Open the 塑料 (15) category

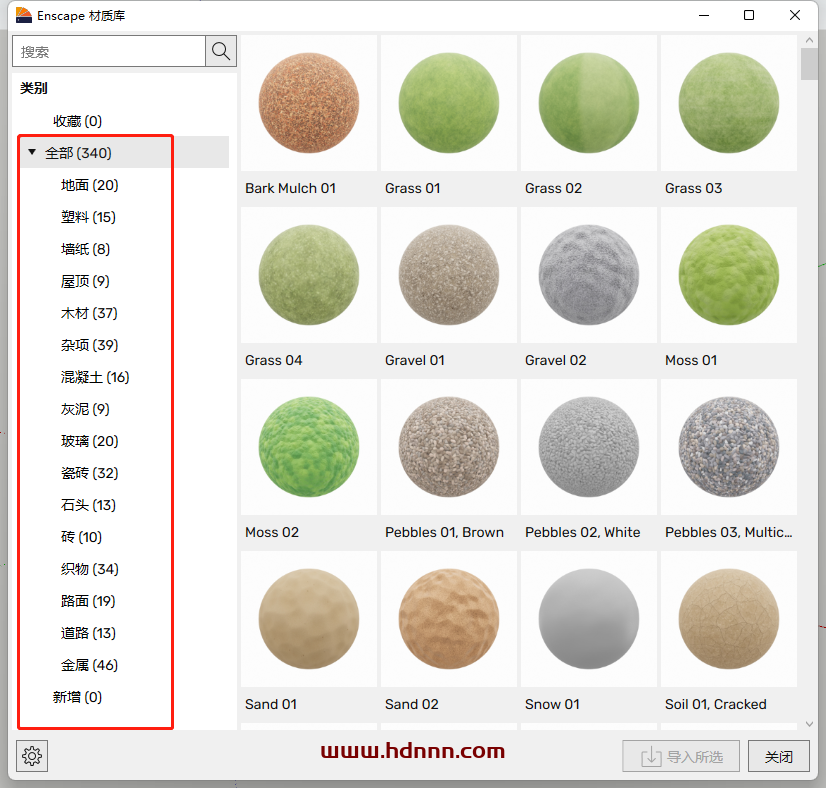(x=88, y=217)
